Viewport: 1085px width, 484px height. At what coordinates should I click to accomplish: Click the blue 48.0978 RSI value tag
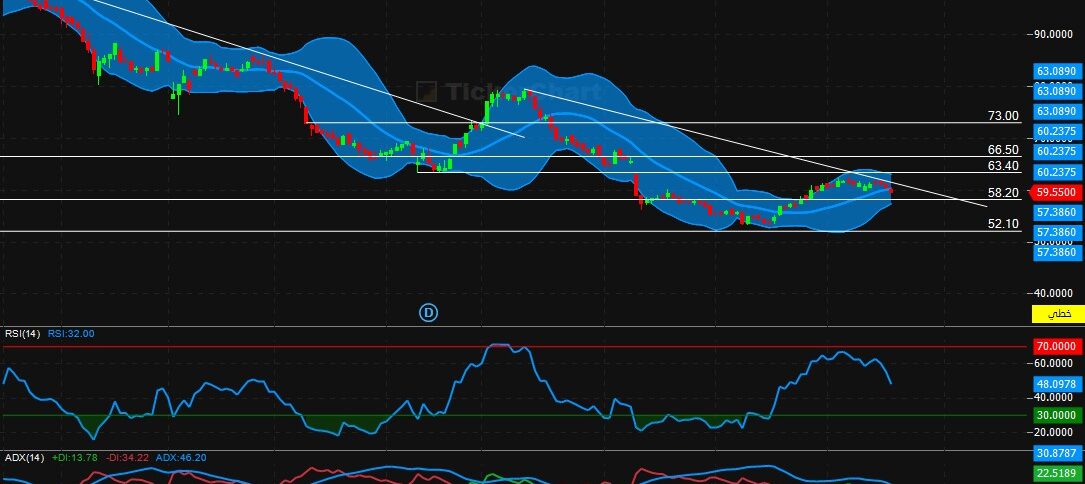click(x=1055, y=383)
